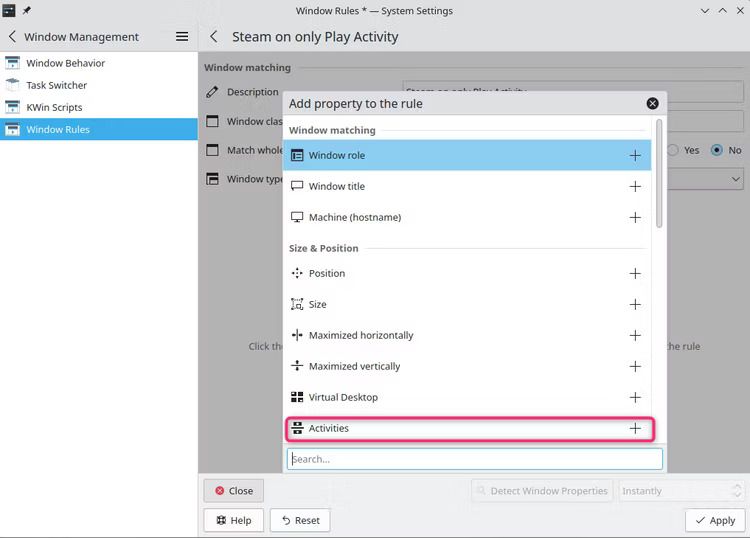The image size is (750, 538).
Task: Choose Size in the property list
Action: pyautogui.click(x=467, y=305)
